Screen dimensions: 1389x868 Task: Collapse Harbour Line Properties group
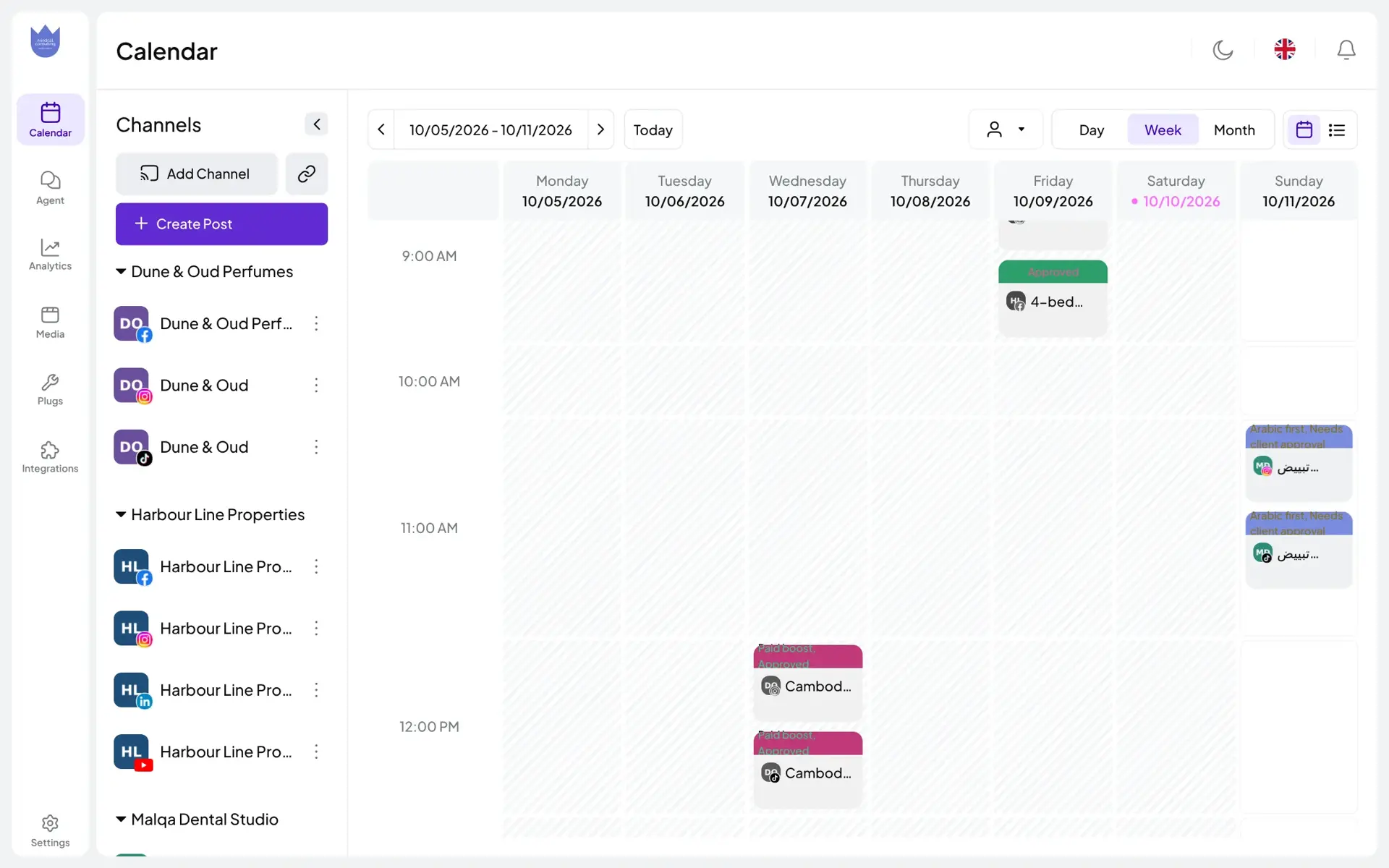tap(211, 514)
